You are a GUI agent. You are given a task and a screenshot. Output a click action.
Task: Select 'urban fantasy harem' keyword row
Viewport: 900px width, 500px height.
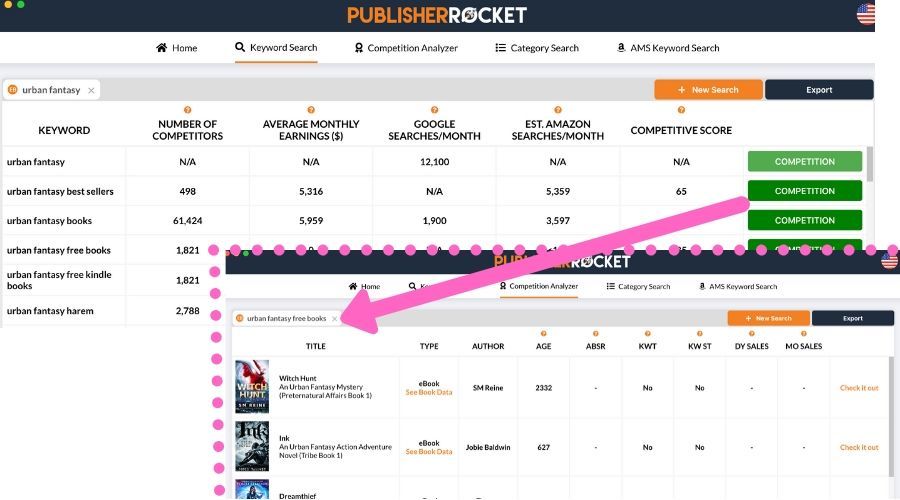click(x=50, y=311)
